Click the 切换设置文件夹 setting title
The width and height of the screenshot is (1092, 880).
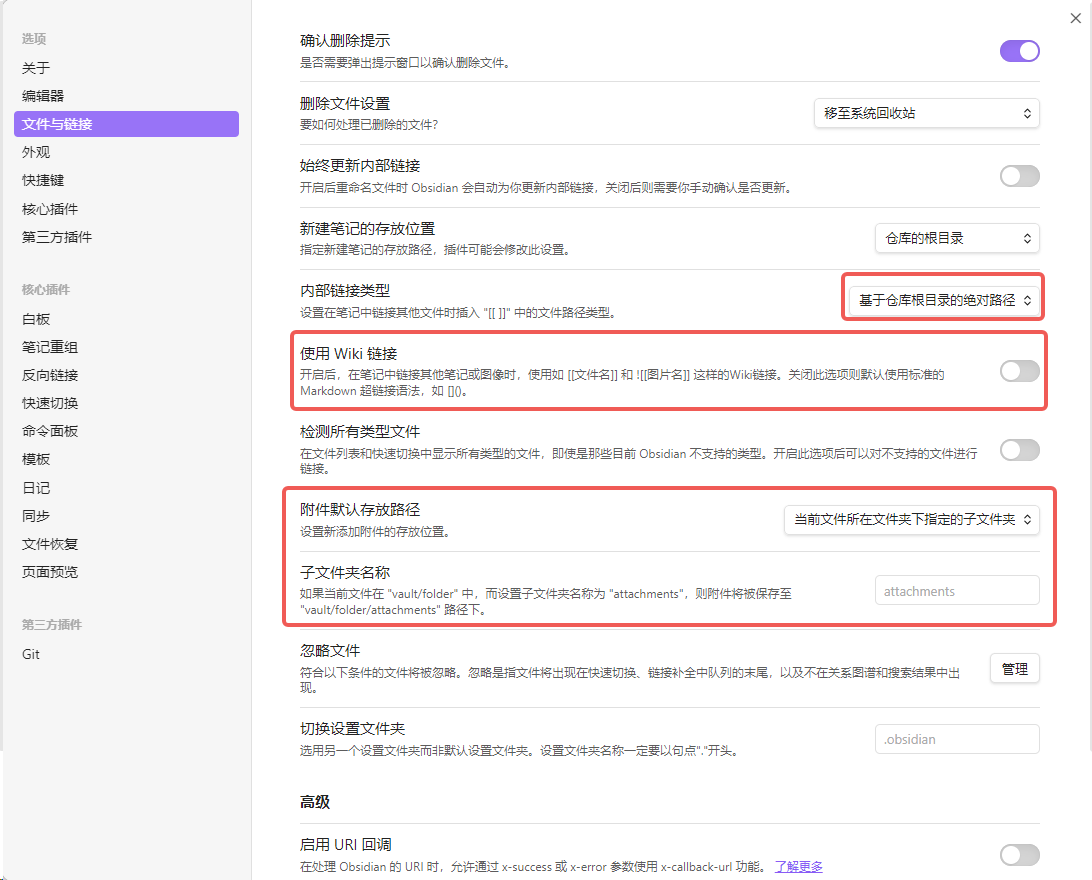pos(352,728)
